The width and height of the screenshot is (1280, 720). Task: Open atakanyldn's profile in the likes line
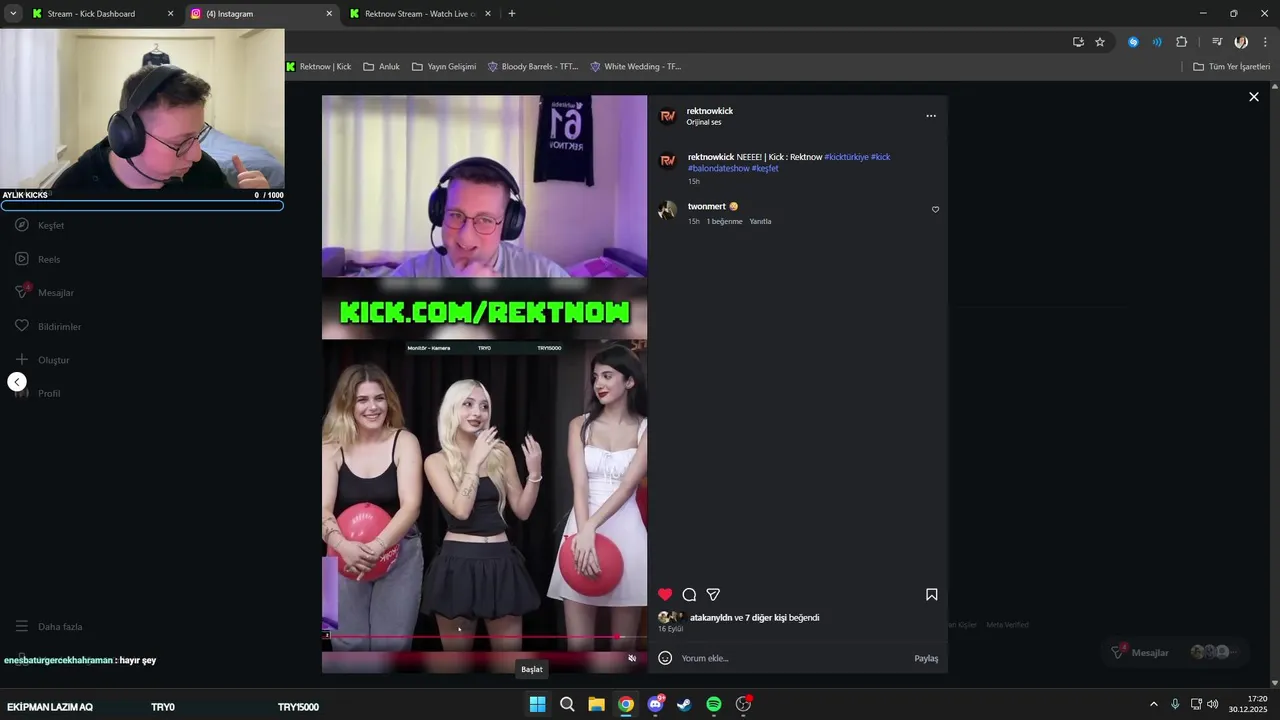tap(711, 618)
